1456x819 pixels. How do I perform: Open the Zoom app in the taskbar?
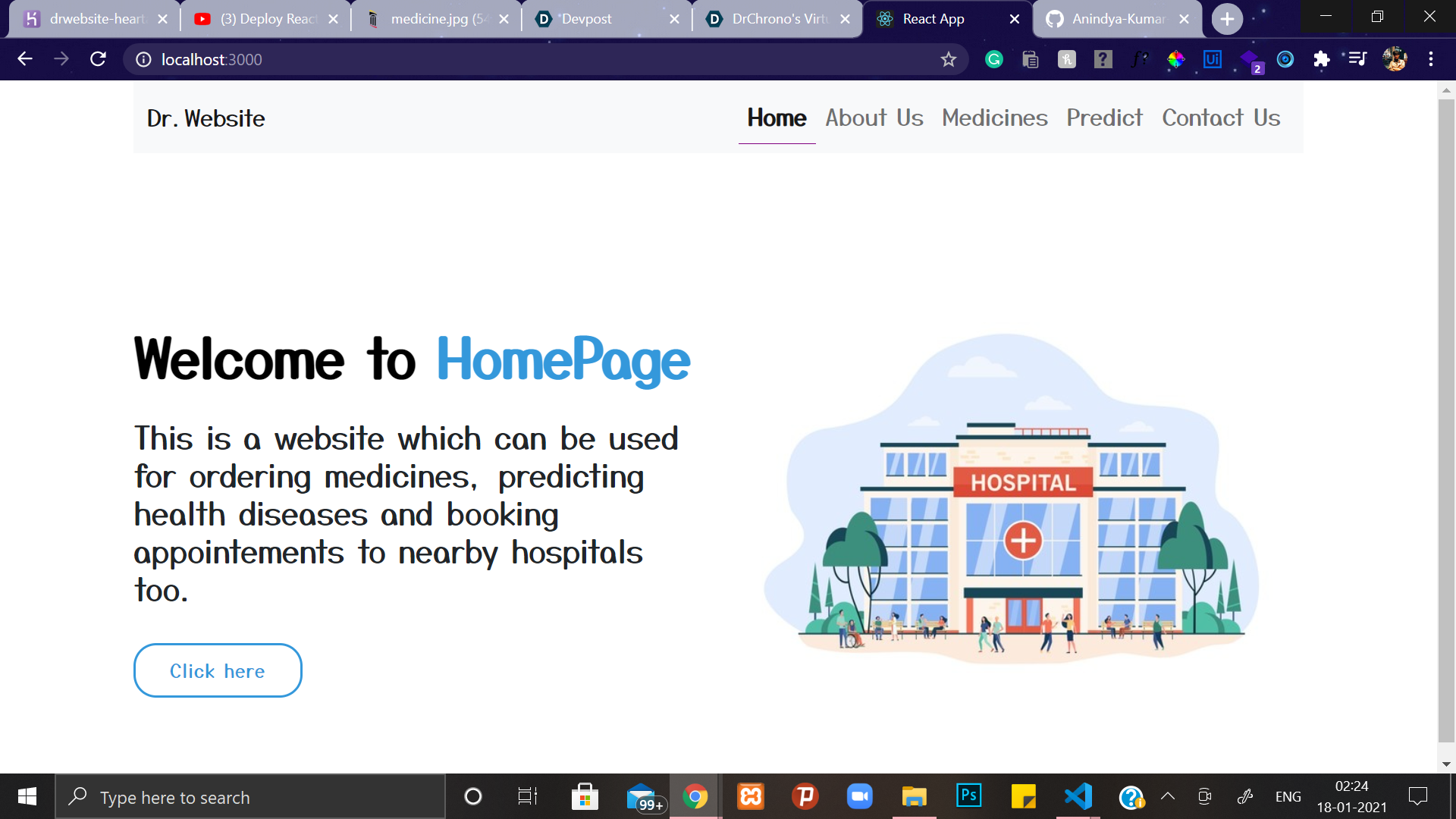pos(859,796)
